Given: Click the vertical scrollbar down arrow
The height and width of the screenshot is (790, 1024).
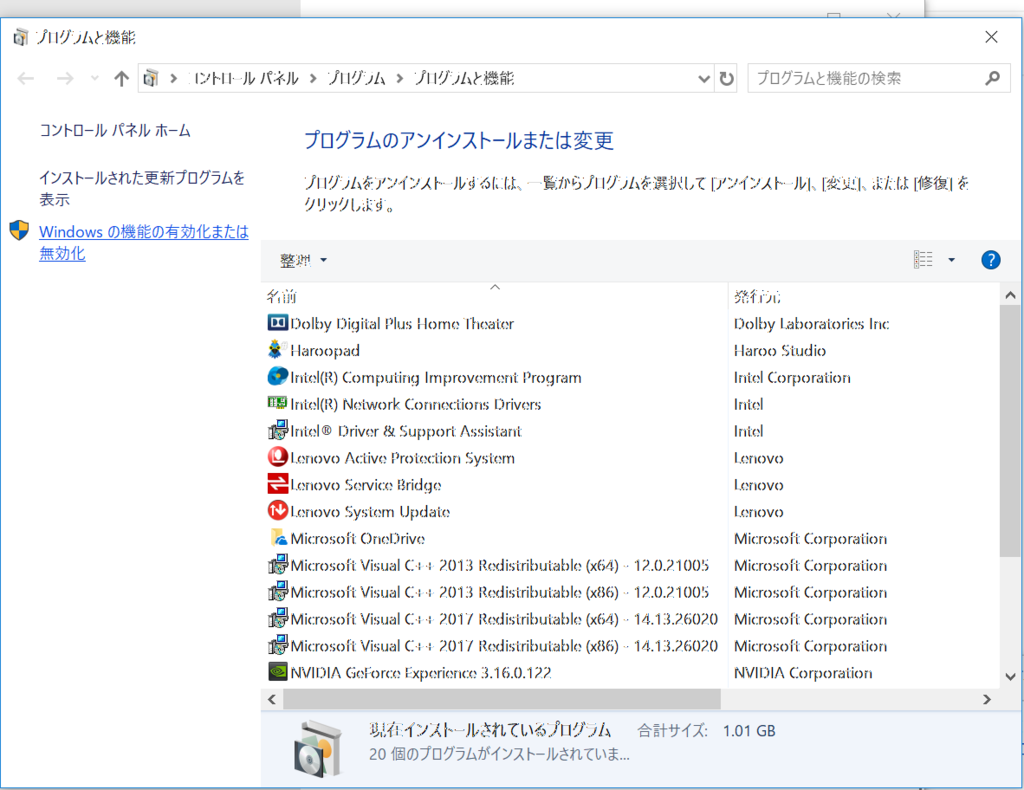Looking at the screenshot, I should [x=1010, y=676].
